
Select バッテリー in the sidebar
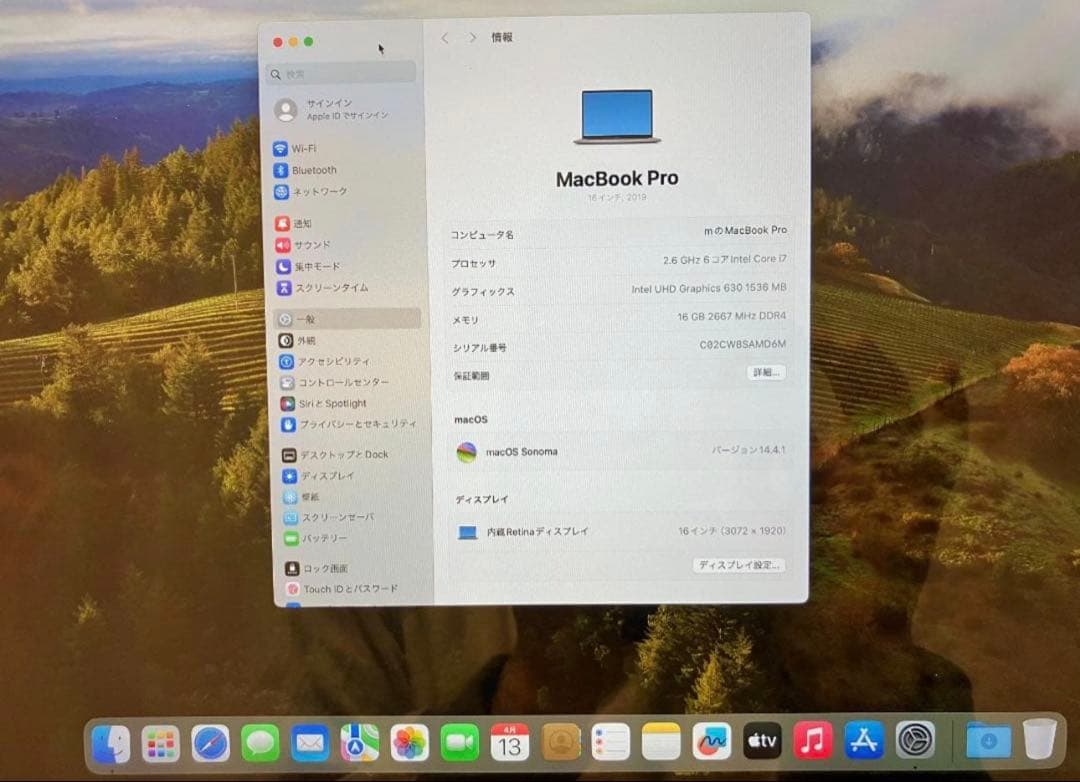[315, 538]
